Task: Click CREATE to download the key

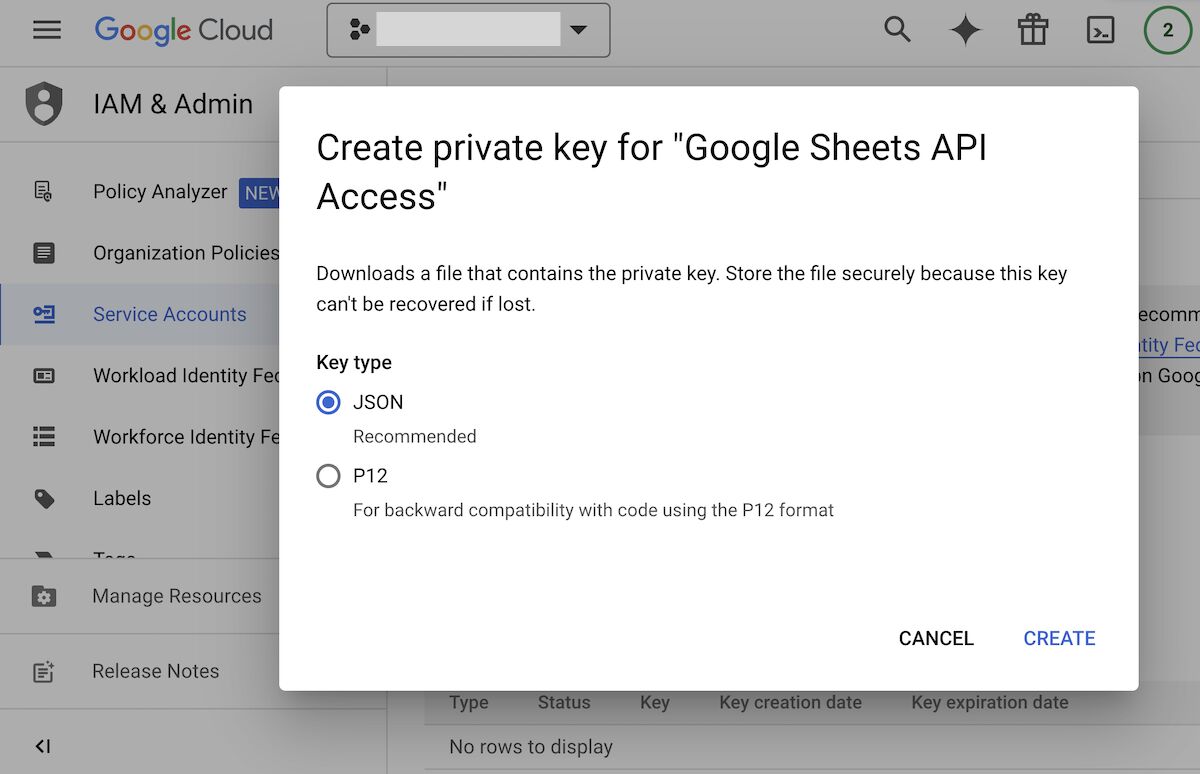Action: click(x=1059, y=638)
